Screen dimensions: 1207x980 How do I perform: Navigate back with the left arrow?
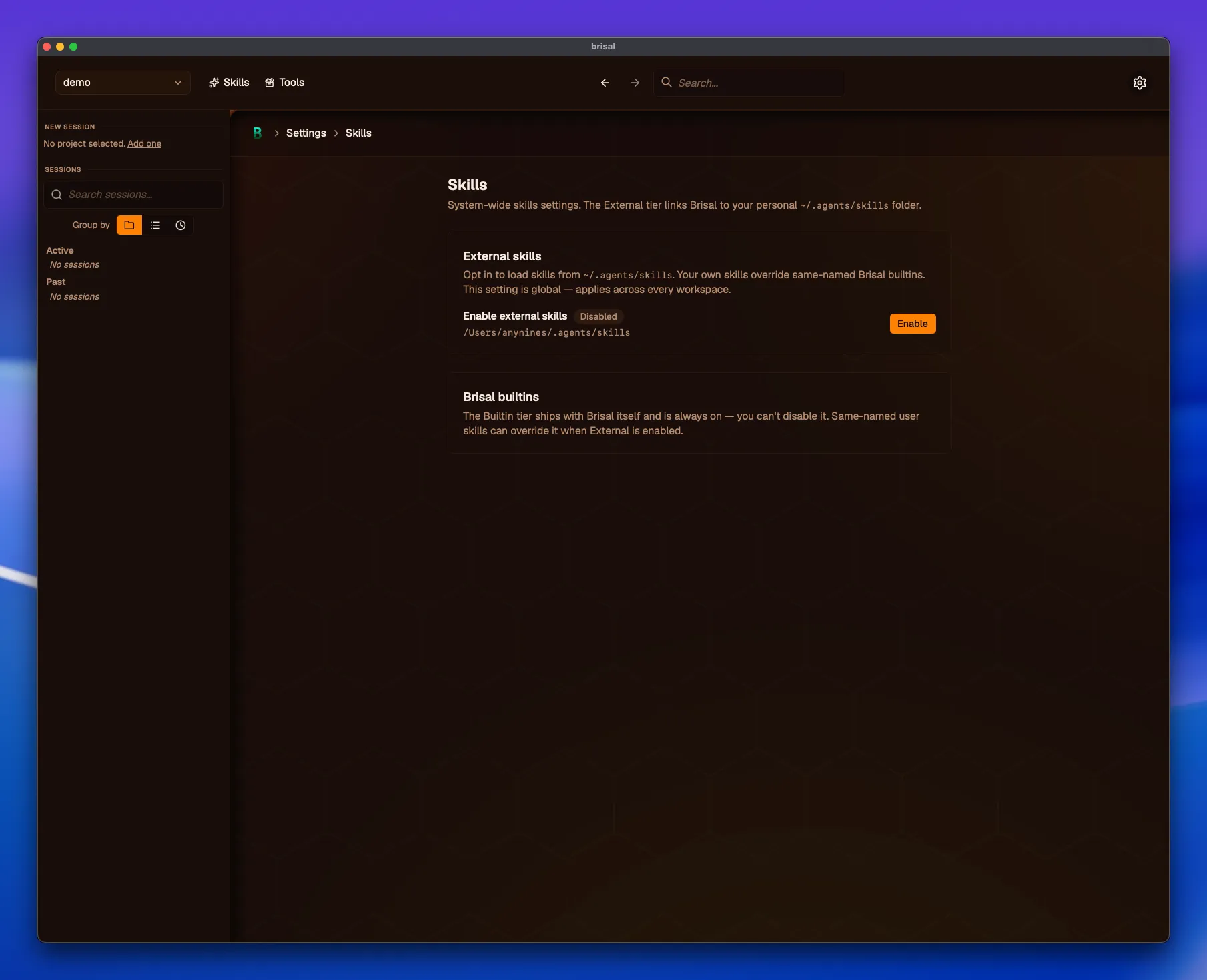[x=605, y=83]
